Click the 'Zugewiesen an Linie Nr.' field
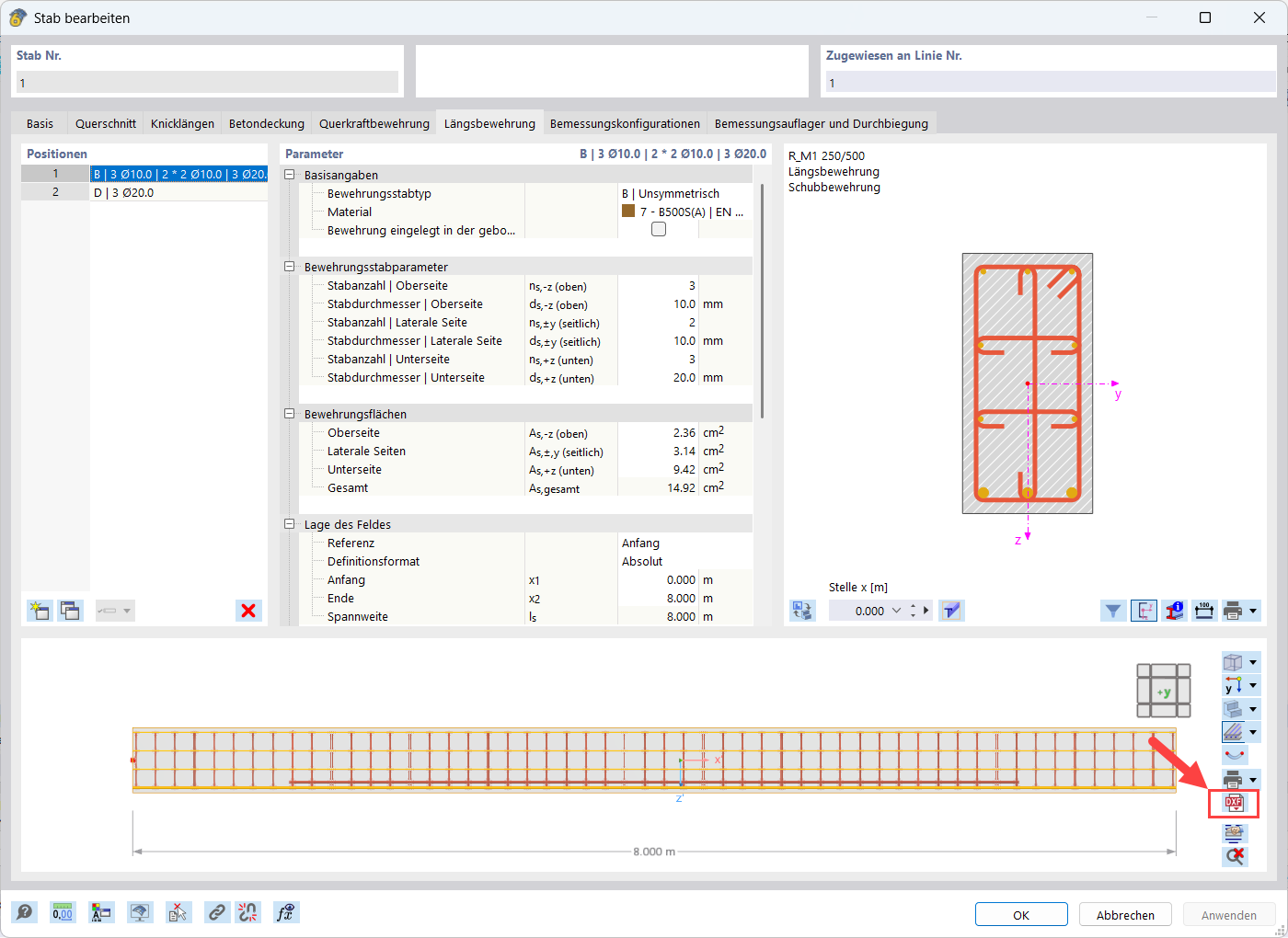The image size is (1288, 938). [1051, 83]
